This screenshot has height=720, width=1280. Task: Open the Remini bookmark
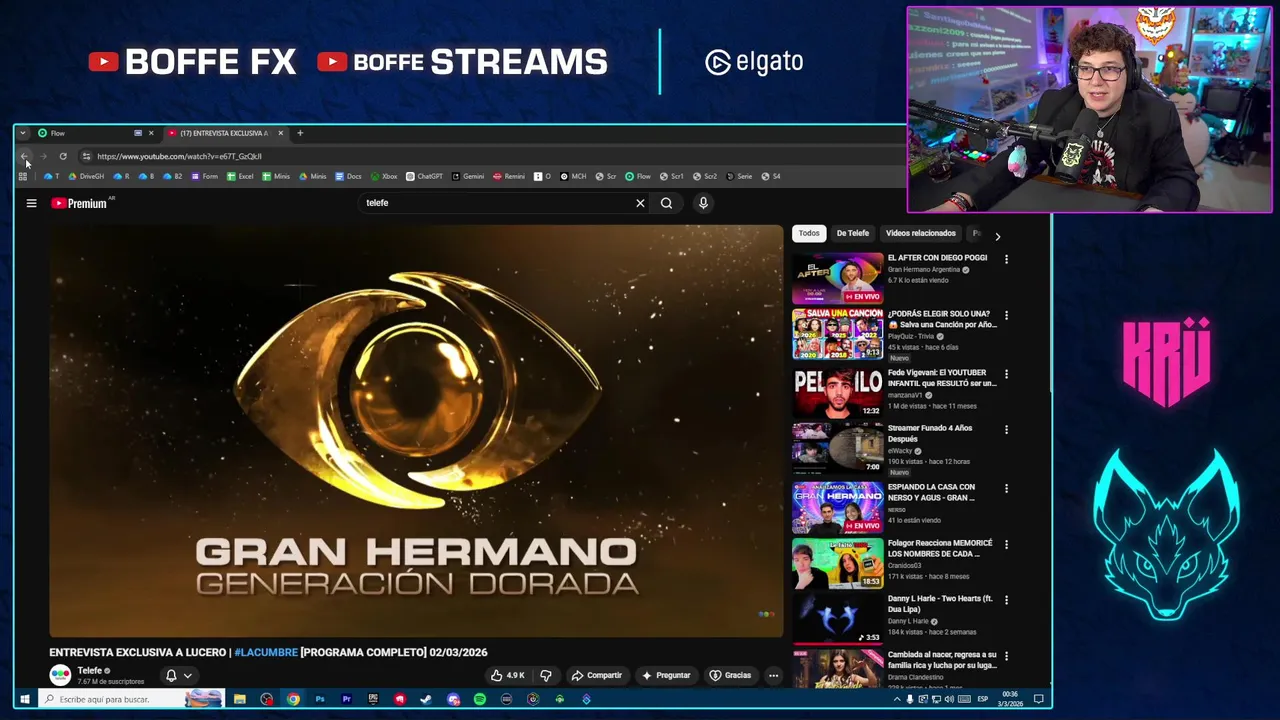pyautogui.click(x=509, y=176)
